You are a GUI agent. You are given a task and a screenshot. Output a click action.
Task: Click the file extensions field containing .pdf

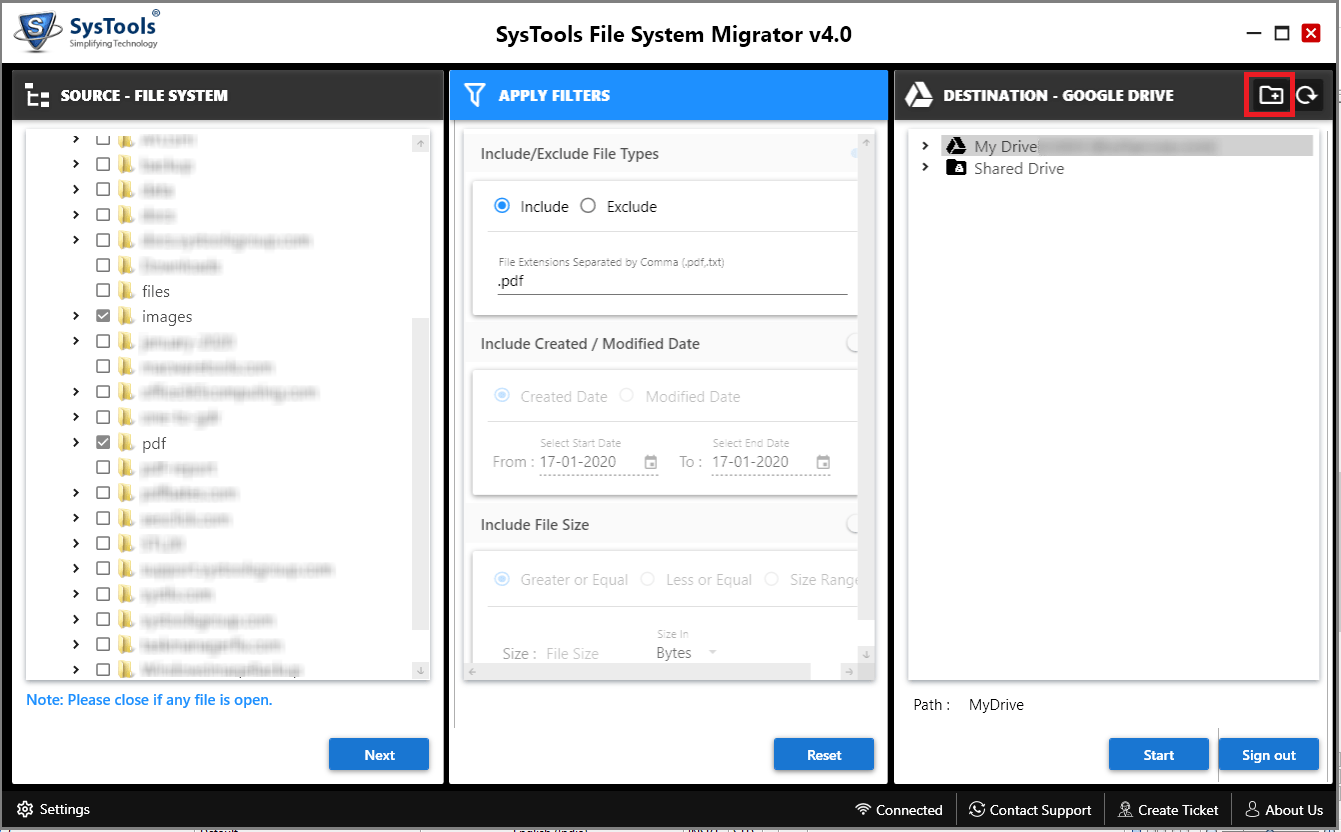(x=673, y=282)
